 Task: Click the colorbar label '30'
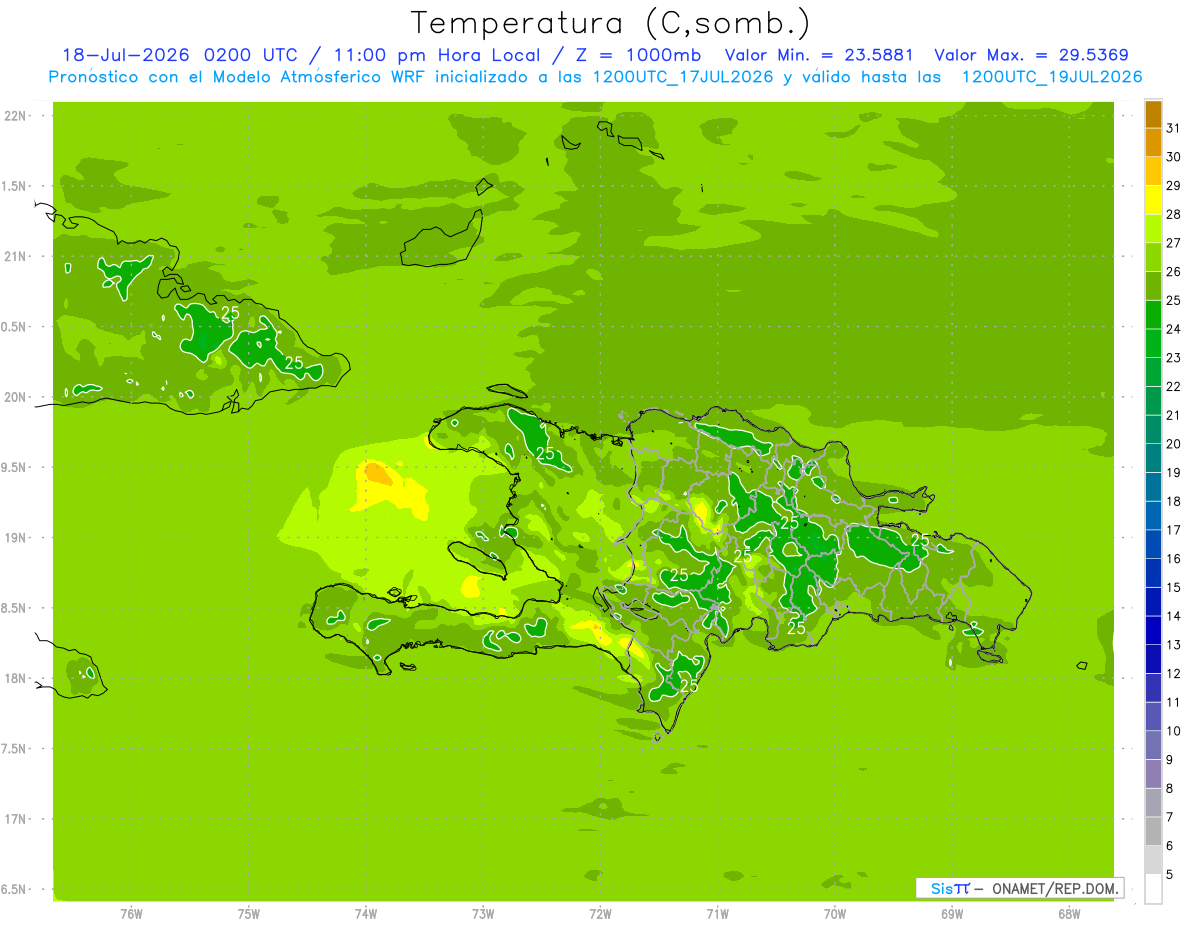1174,156
